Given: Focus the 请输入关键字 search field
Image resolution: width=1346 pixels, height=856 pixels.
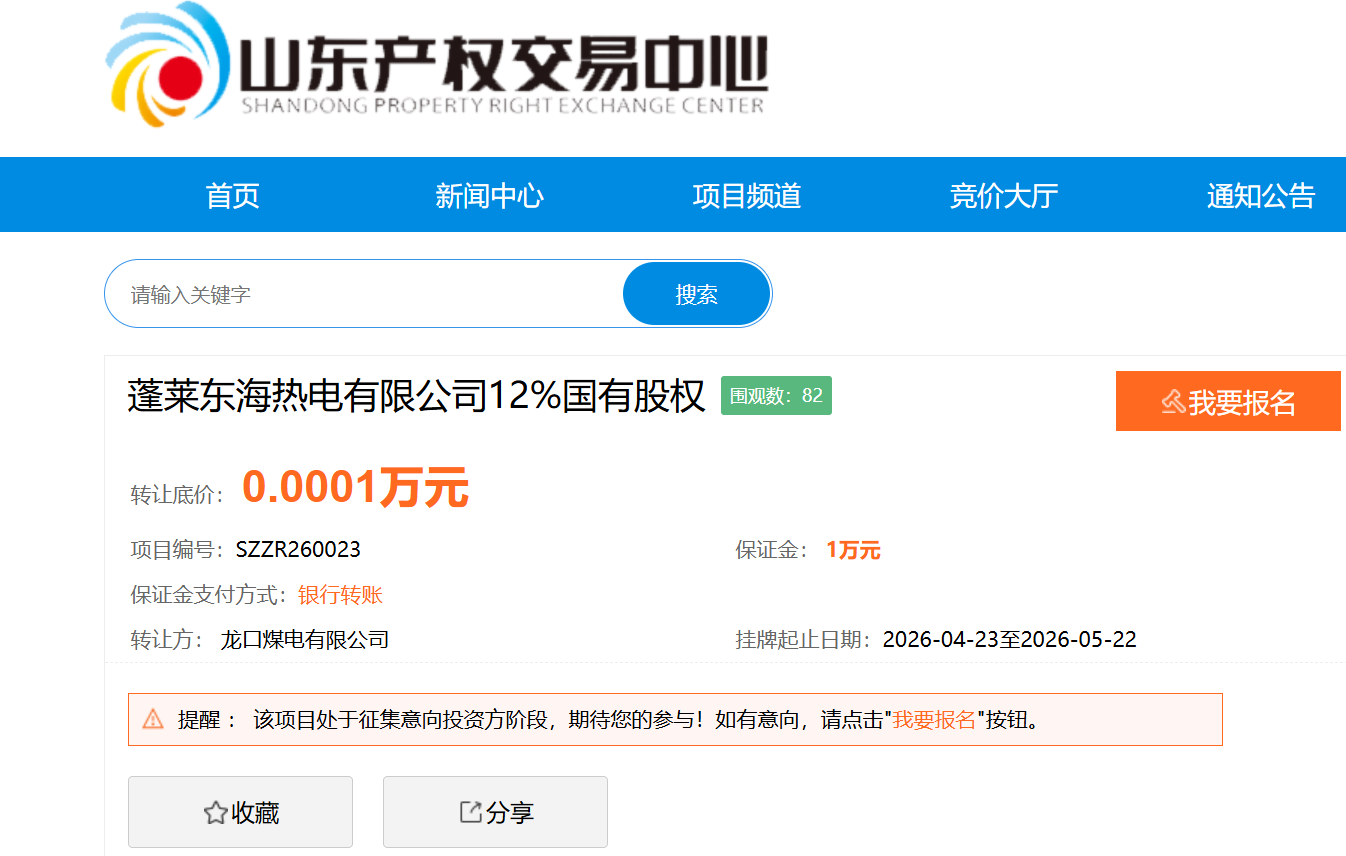Looking at the screenshot, I should (370, 295).
